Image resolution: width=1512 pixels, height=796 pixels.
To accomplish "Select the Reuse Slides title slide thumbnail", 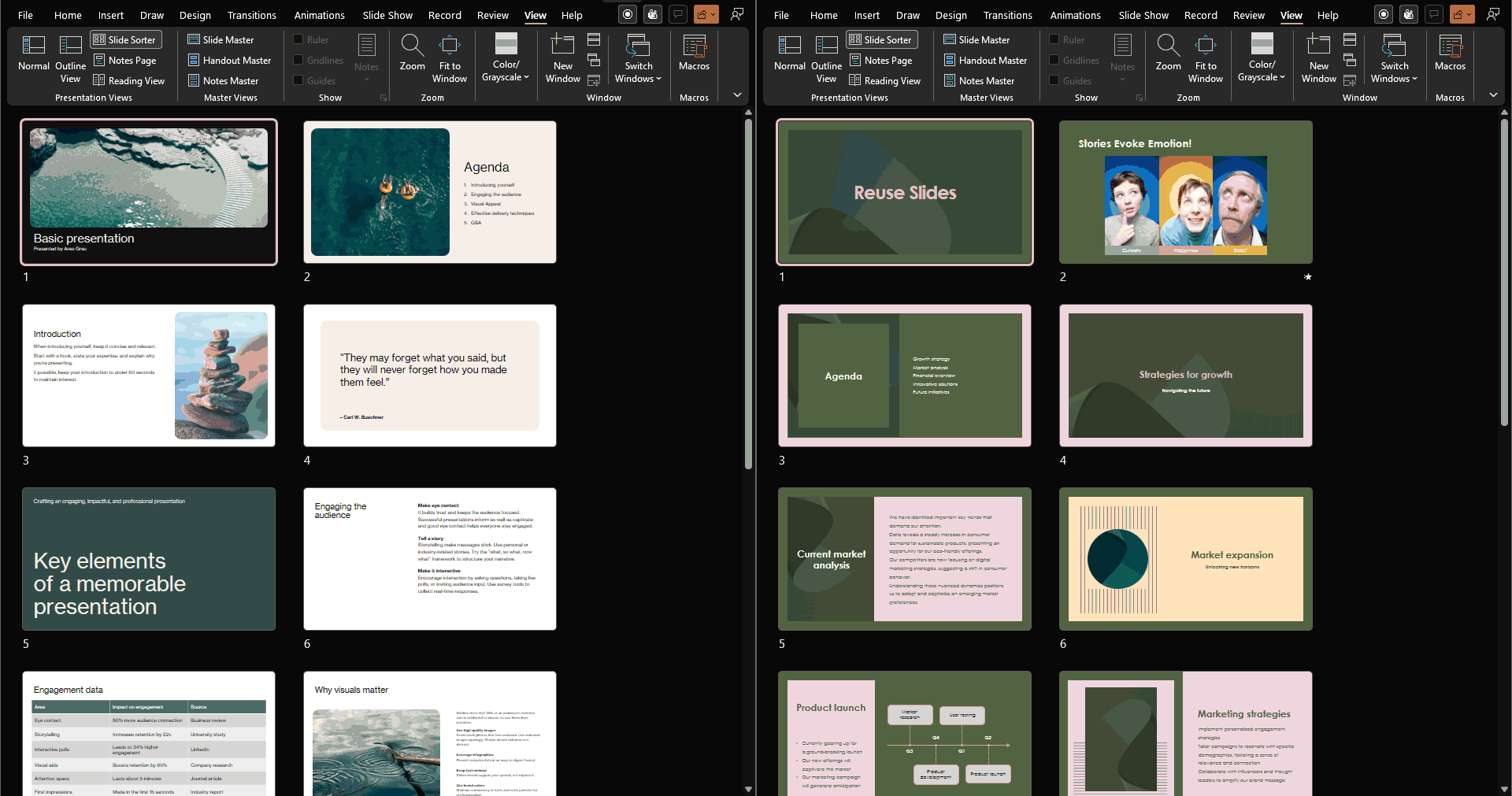I will [x=904, y=191].
